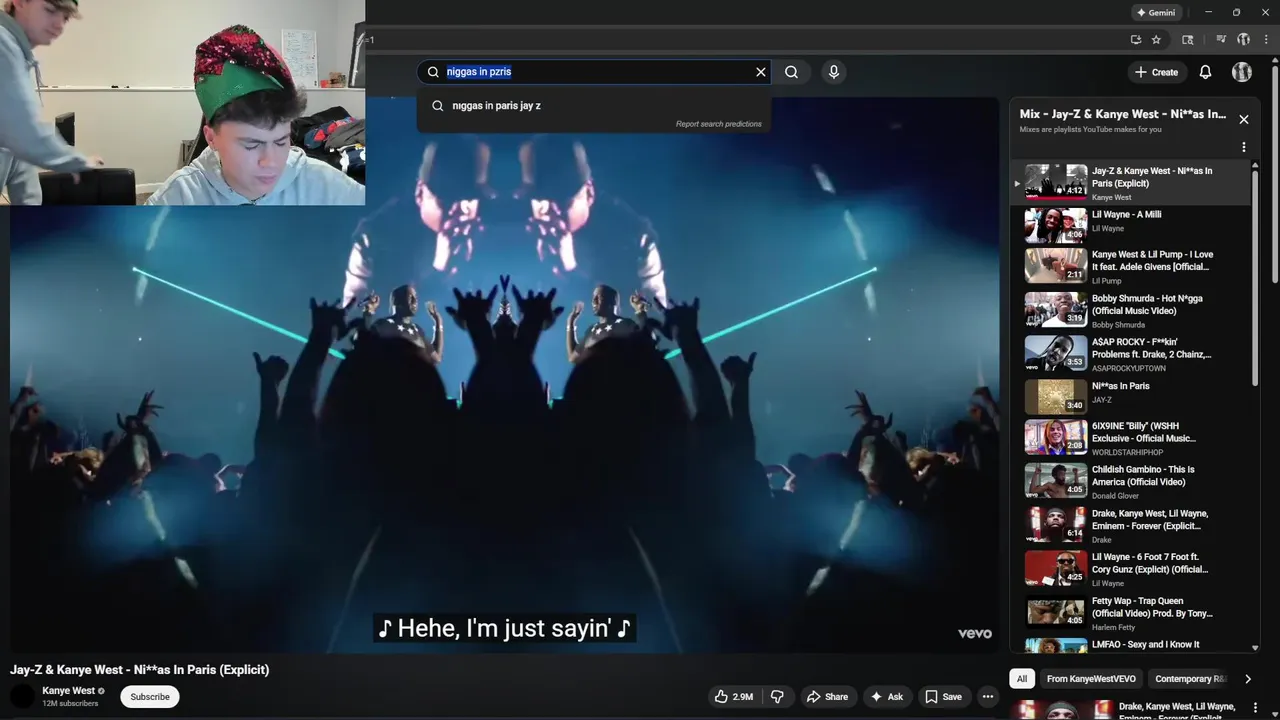This screenshot has height=720, width=1280.
Task: Open options for the recommended Drake video
Action: pos(1256,708)
